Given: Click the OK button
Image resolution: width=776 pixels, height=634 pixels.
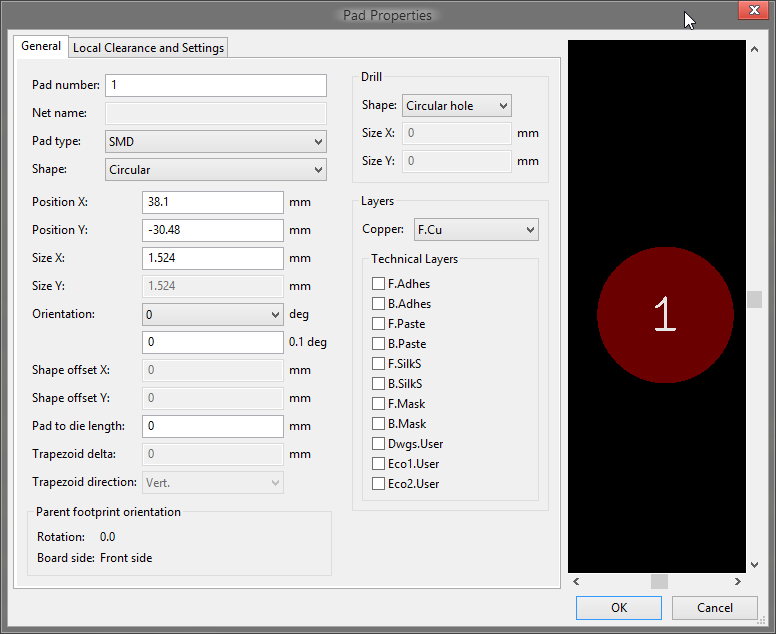Looking at the screenshot, I should (x=619, y=608).
